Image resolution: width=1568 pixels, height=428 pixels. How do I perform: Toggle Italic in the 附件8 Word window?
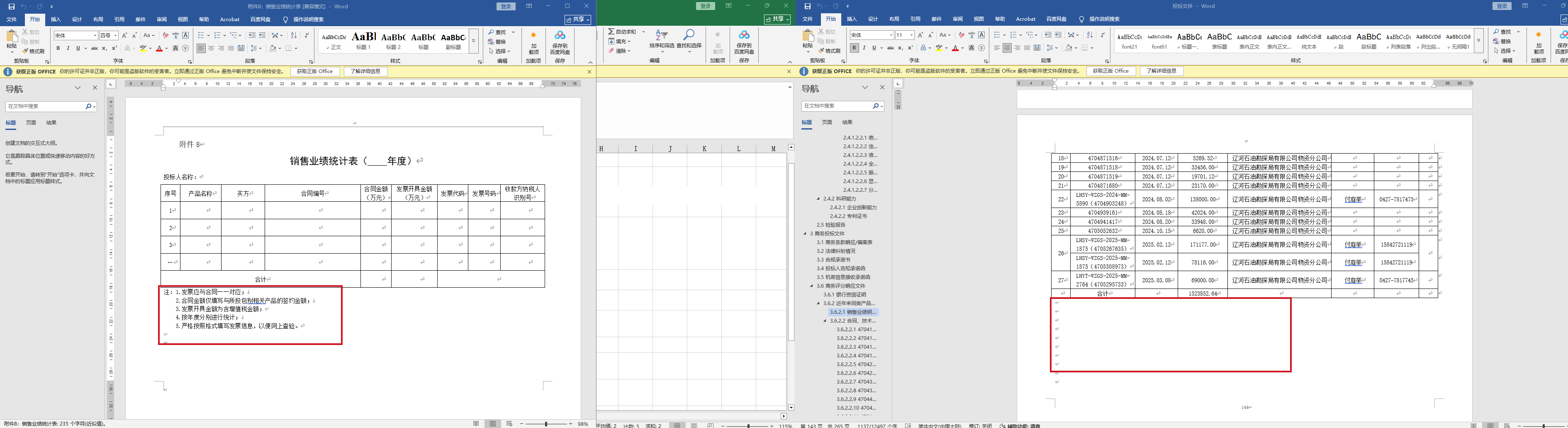[x=68, y=48]
